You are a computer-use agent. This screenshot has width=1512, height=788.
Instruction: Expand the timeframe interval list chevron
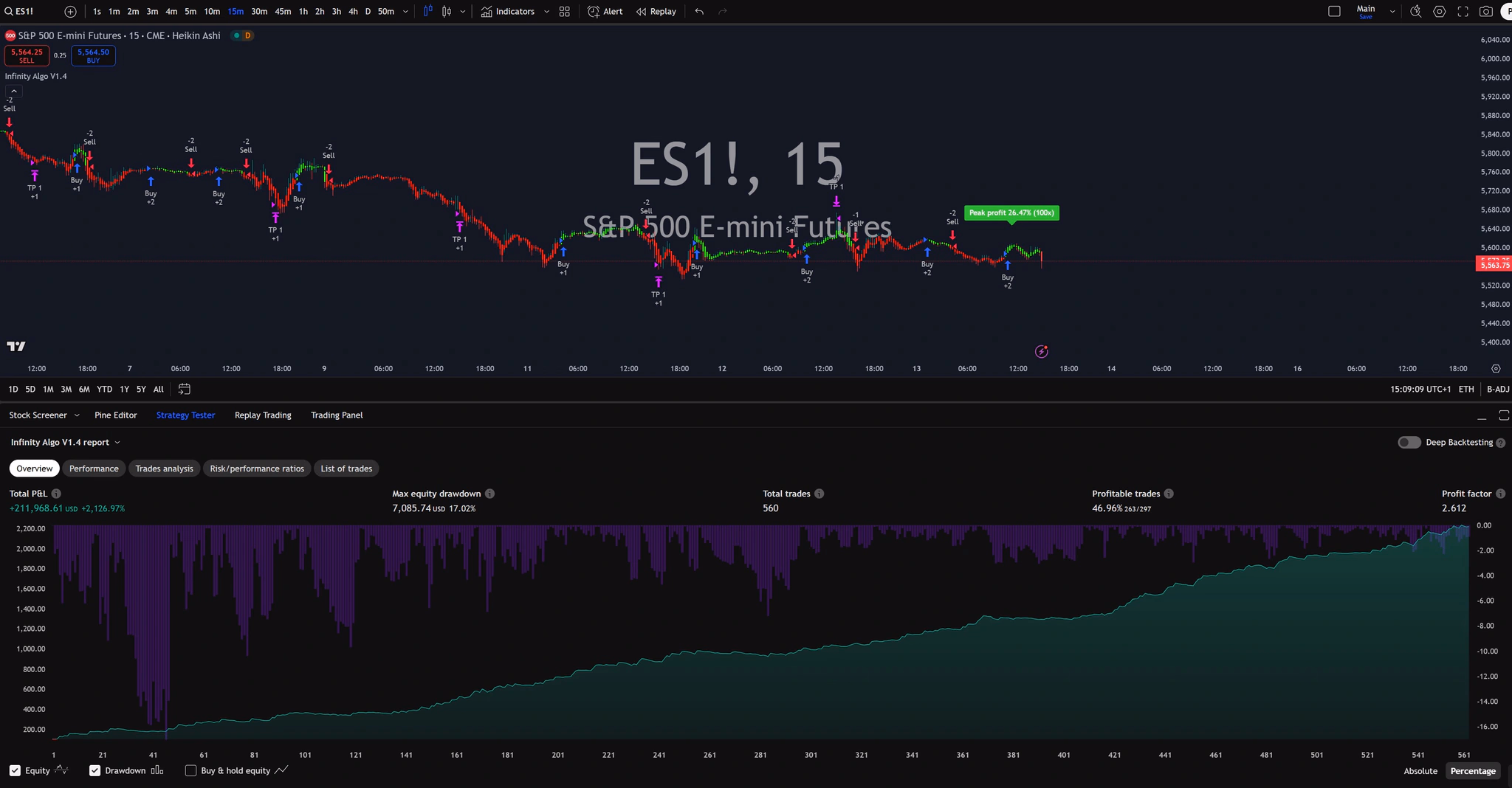coord(405,12)
